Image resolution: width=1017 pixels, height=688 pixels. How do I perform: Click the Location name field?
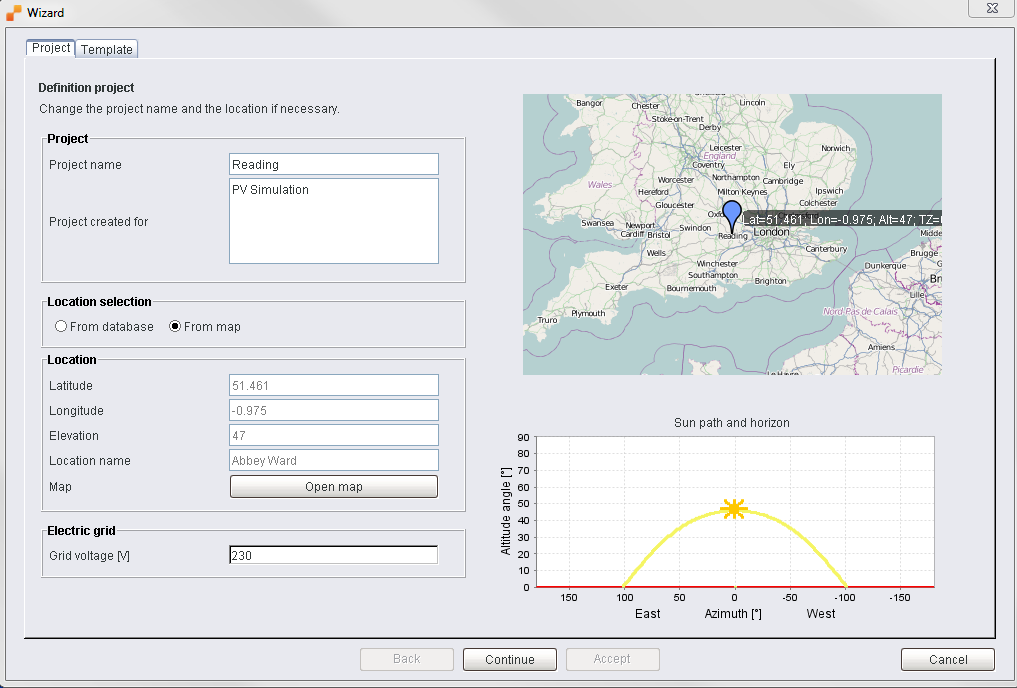coord(333,461)
